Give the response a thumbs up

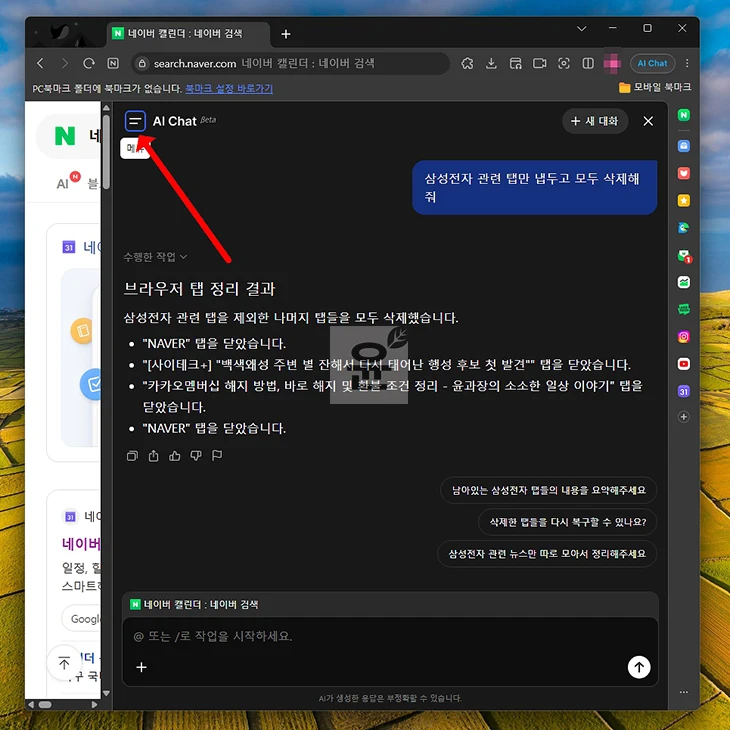tap(175, 456)
